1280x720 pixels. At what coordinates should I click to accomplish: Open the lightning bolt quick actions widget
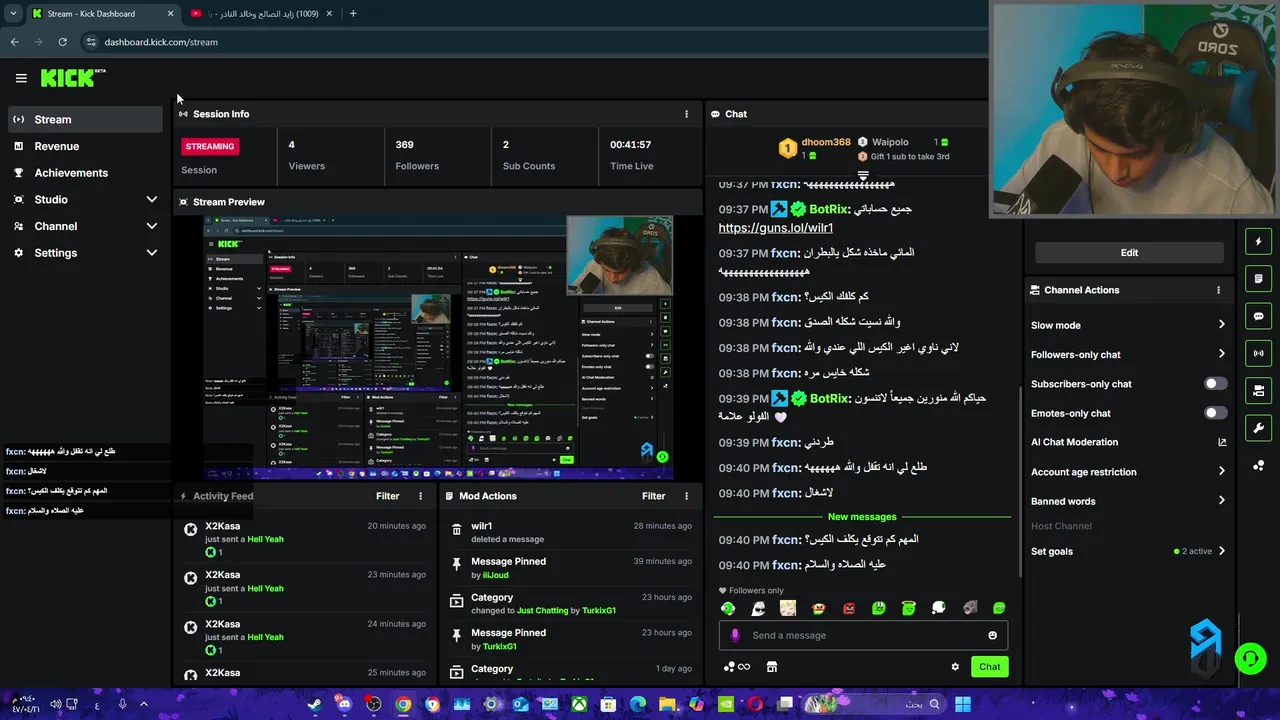1259,241
